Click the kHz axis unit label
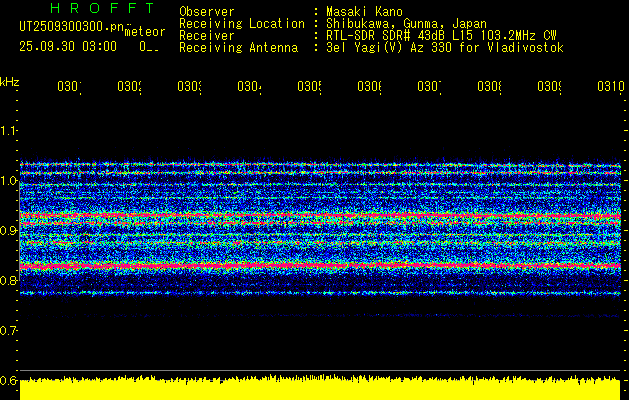The height and width of the screenshot is (400, 629). click(10, 82)
